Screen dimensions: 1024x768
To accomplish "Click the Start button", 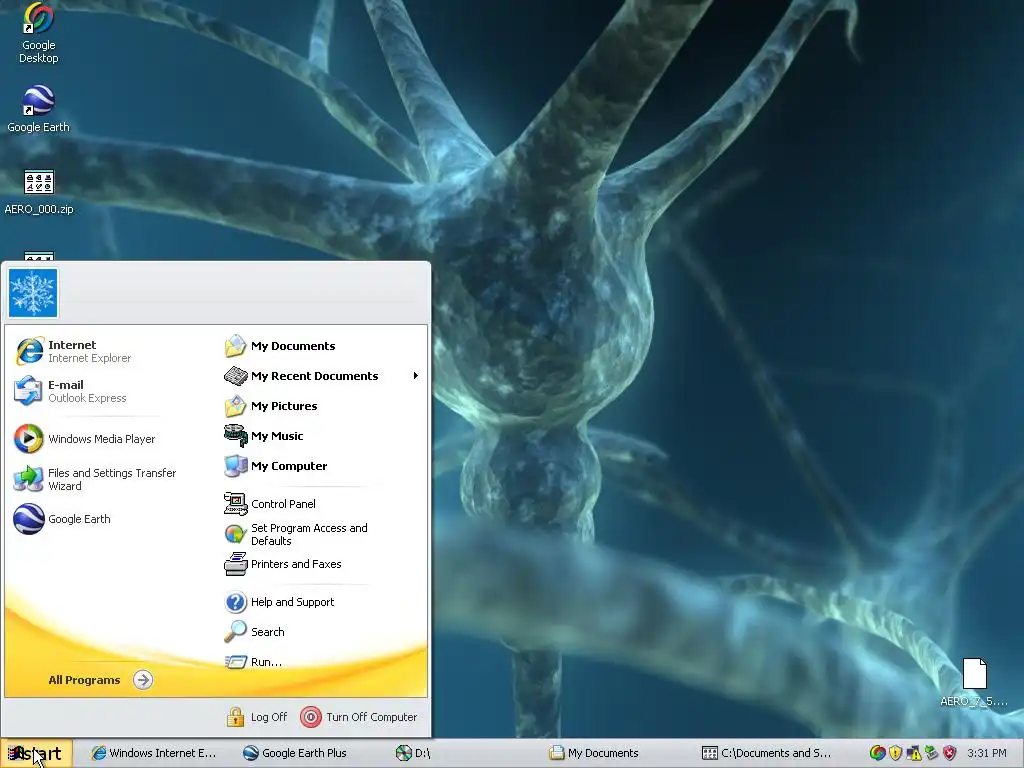I will 37,754.
